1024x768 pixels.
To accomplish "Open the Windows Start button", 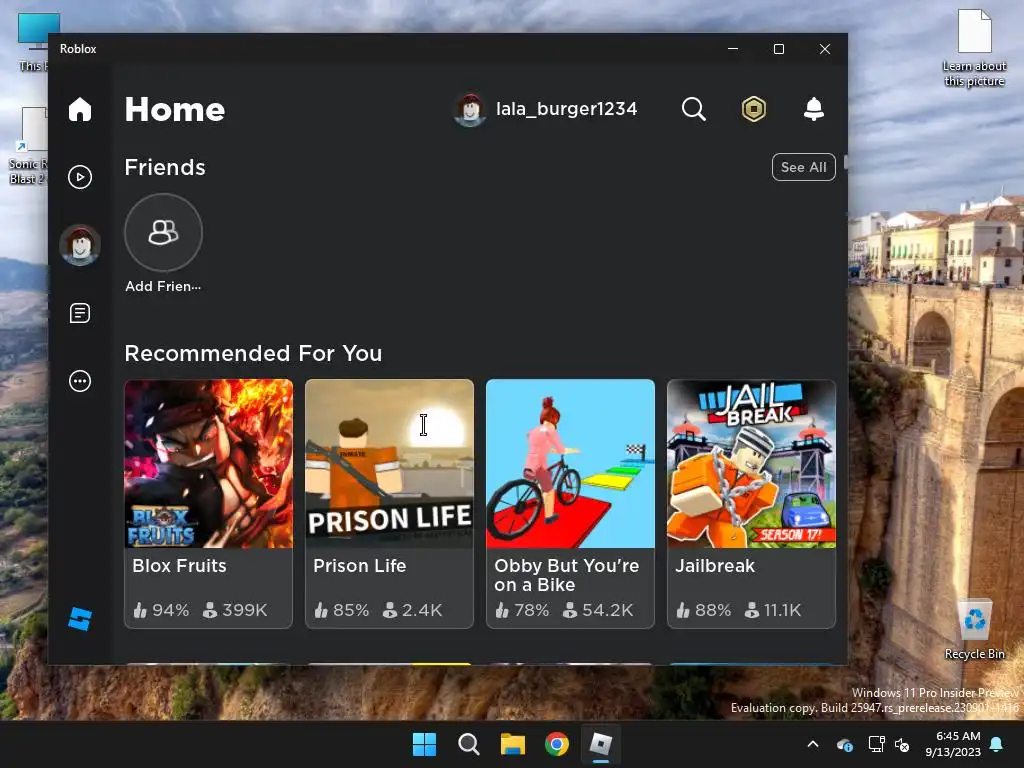I will point(424,744).
